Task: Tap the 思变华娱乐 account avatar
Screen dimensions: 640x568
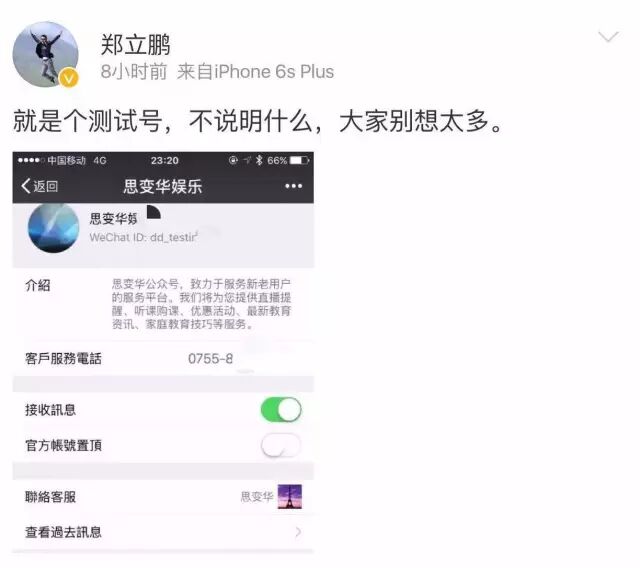Action: [53, 228]
